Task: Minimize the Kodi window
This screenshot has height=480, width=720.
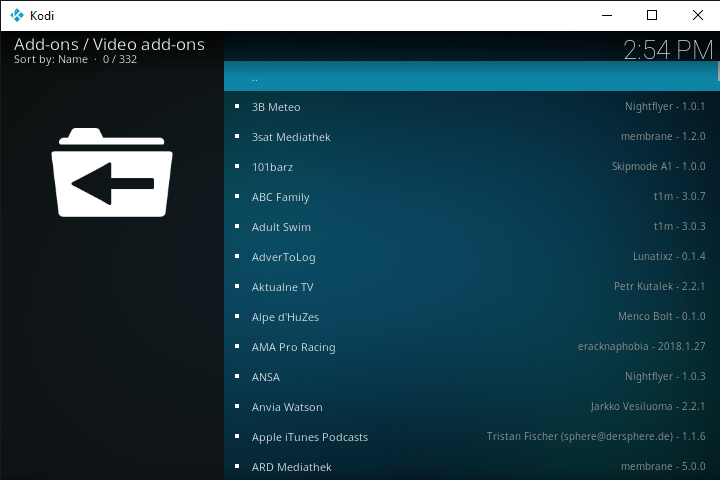Action: [x=607, y=15]
